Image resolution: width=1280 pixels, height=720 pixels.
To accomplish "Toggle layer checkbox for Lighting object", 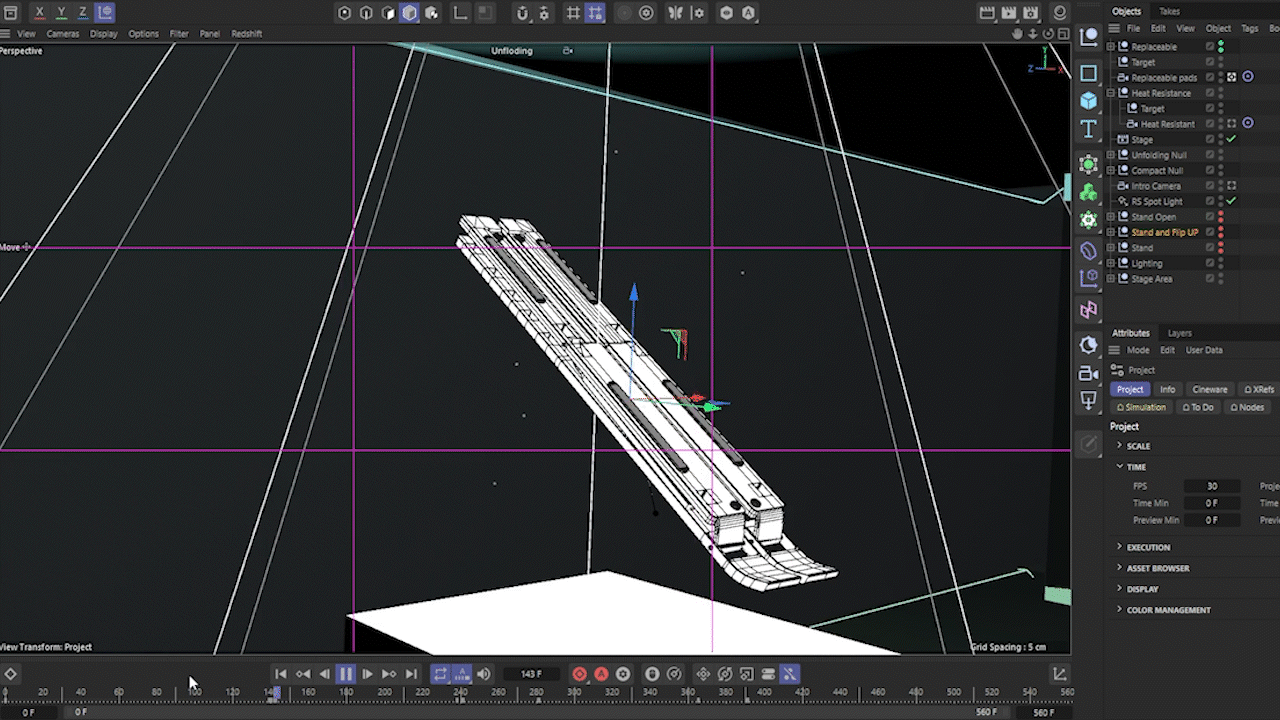I will pos(1210,263).
